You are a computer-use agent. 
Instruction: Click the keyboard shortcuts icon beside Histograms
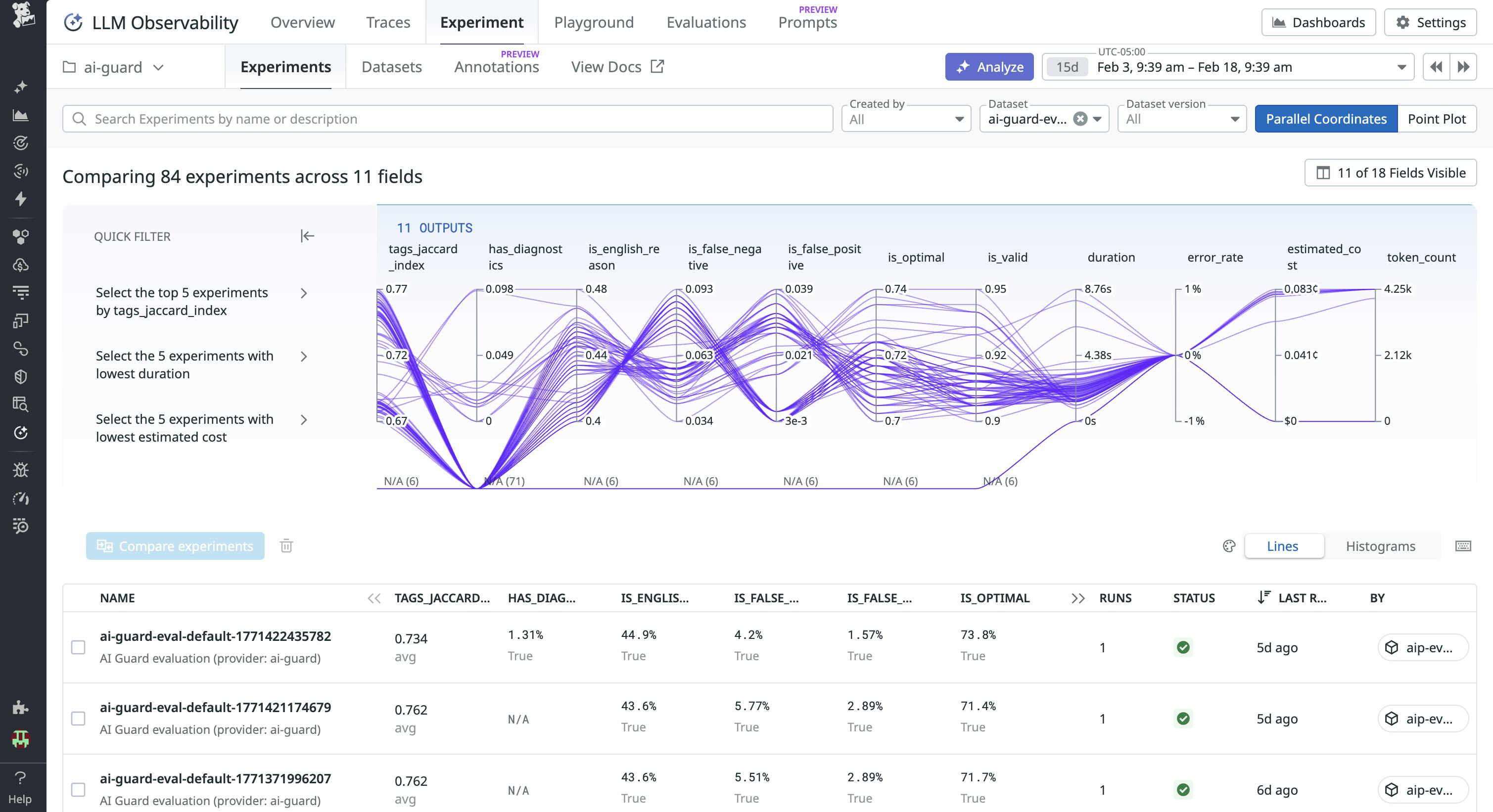pyautogui.click(x=1463, y=546)
